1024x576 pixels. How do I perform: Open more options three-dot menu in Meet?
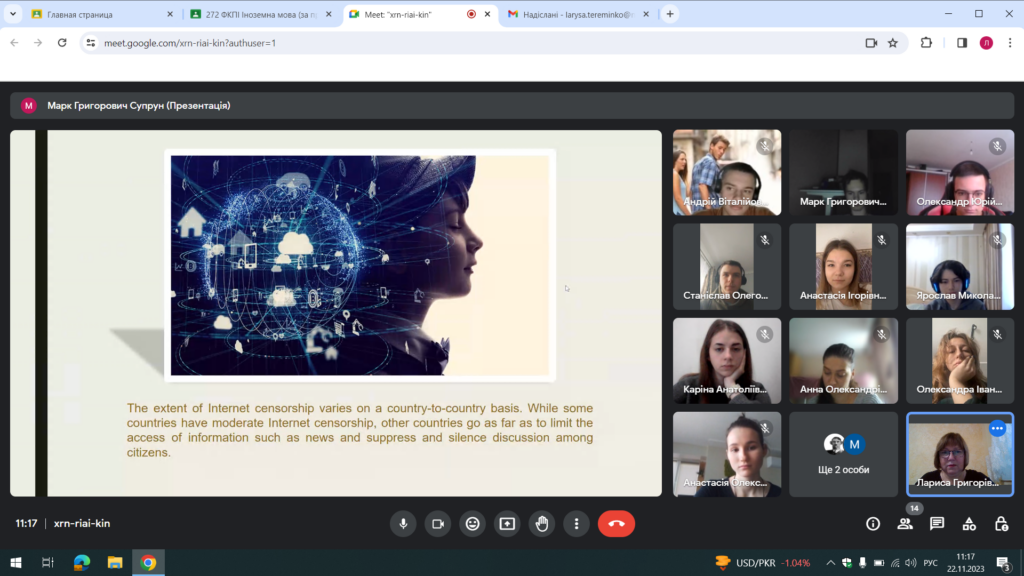576,523
